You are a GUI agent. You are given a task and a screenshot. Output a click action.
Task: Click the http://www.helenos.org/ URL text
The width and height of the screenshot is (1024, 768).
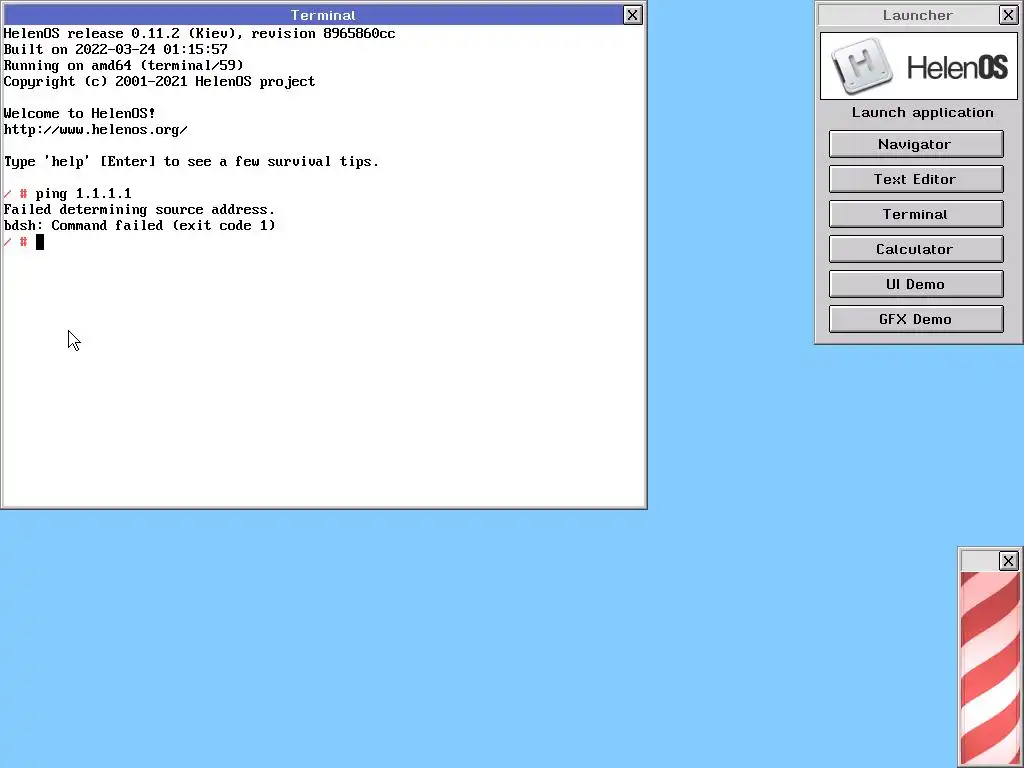[x=95, y=129]
